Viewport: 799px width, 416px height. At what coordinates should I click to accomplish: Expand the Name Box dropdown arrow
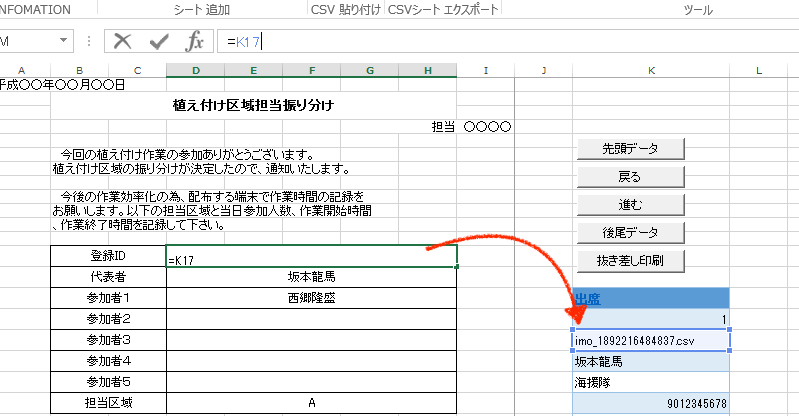64,41
